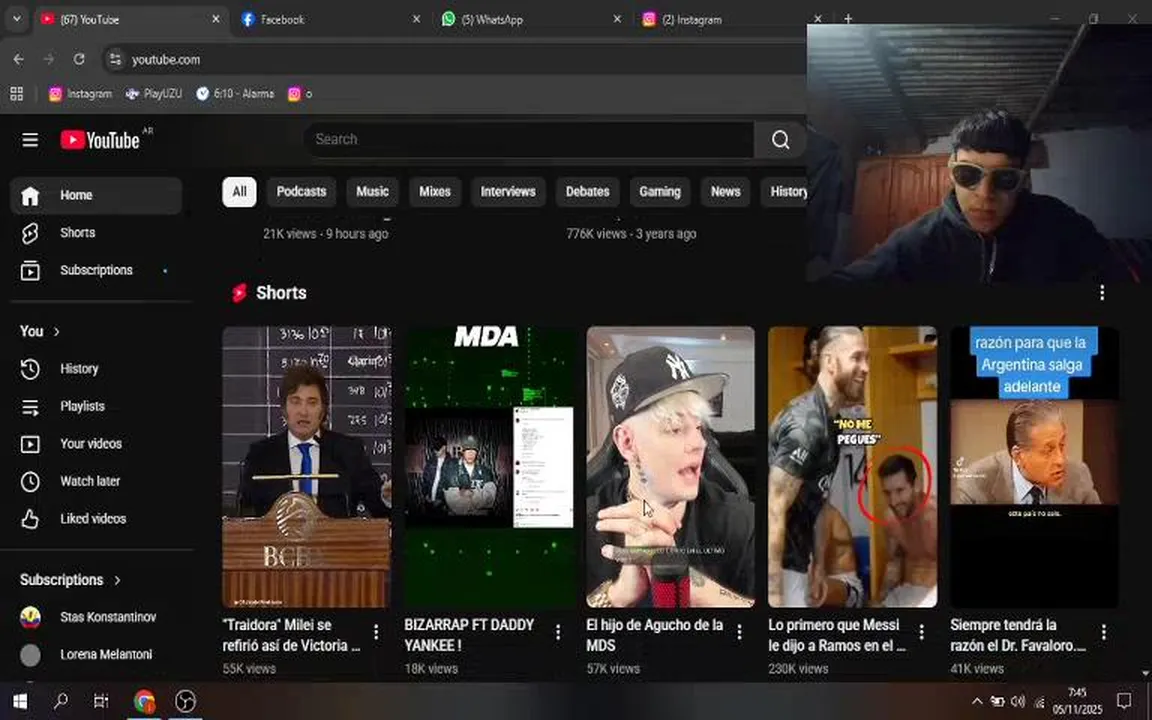
Task: Open the Milei Traidora short thumbnail
Action: (307, 467)
